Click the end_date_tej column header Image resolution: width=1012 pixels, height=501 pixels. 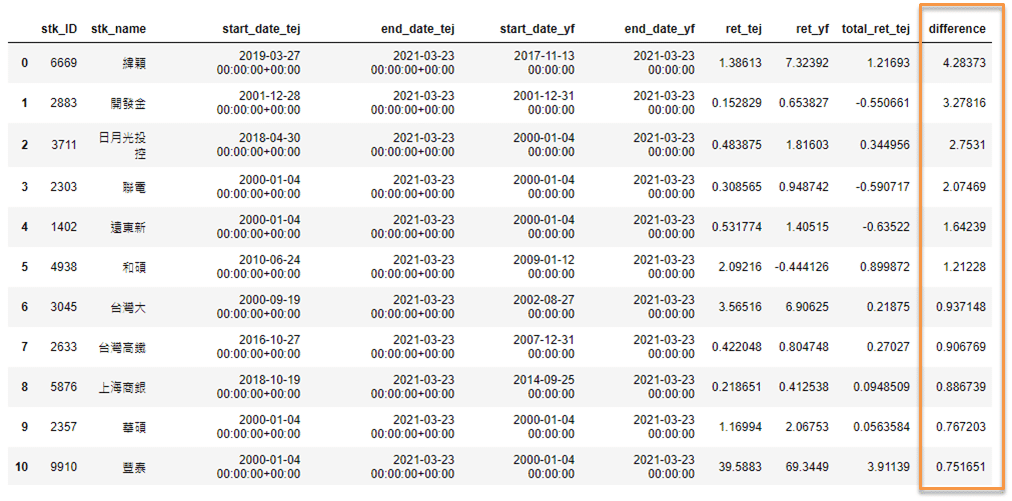point(418,28)
